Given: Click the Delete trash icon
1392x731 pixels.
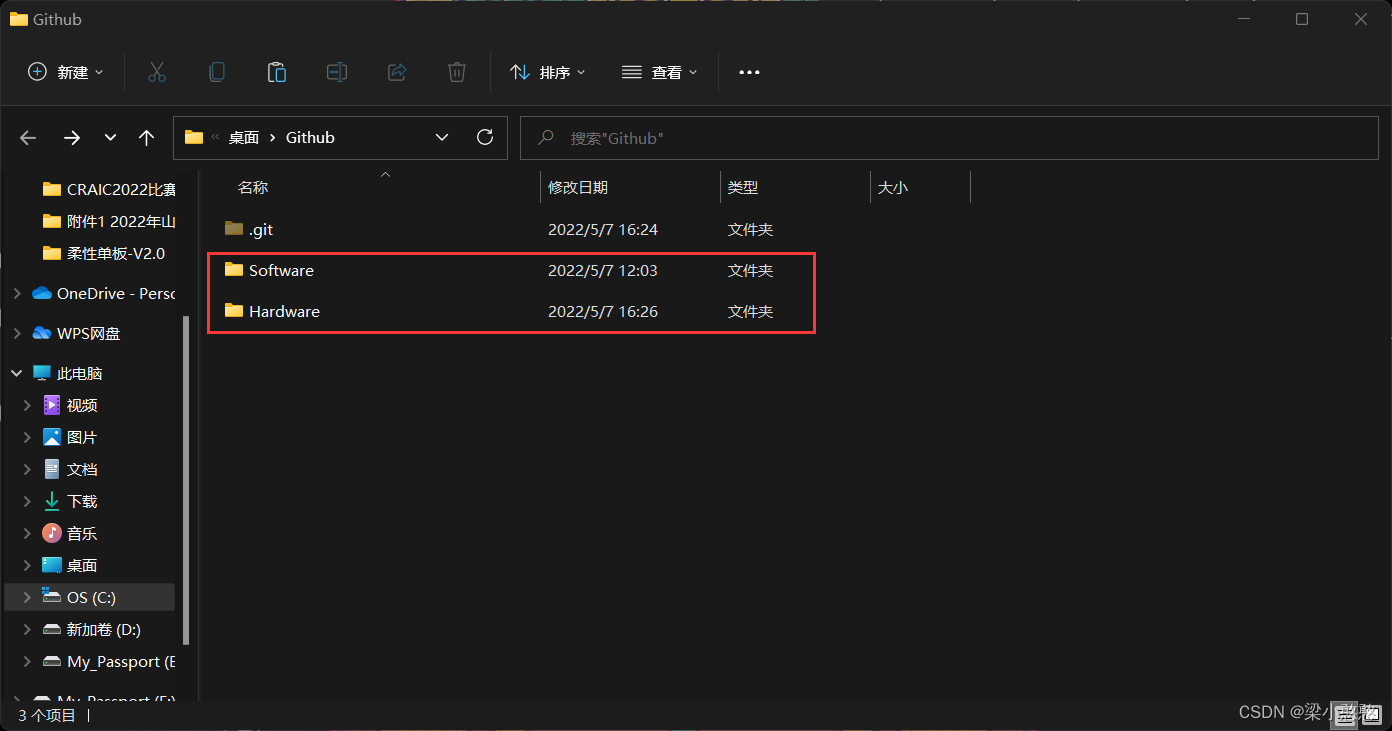Looking at the screenshot, I should click(x=457, y=72).
